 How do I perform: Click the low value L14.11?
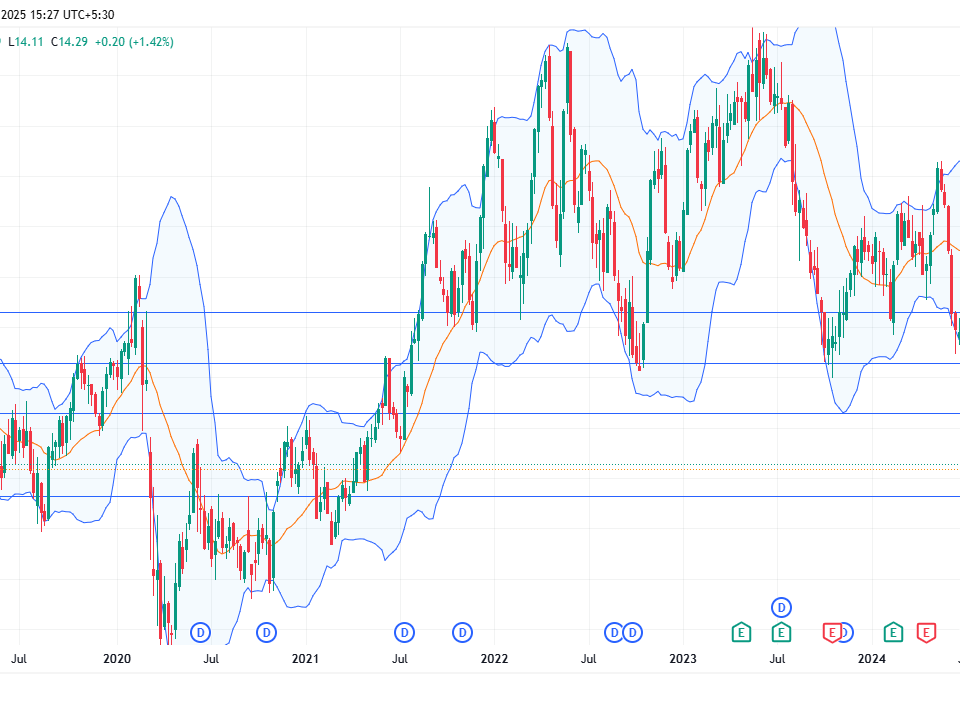coord(25,42)
